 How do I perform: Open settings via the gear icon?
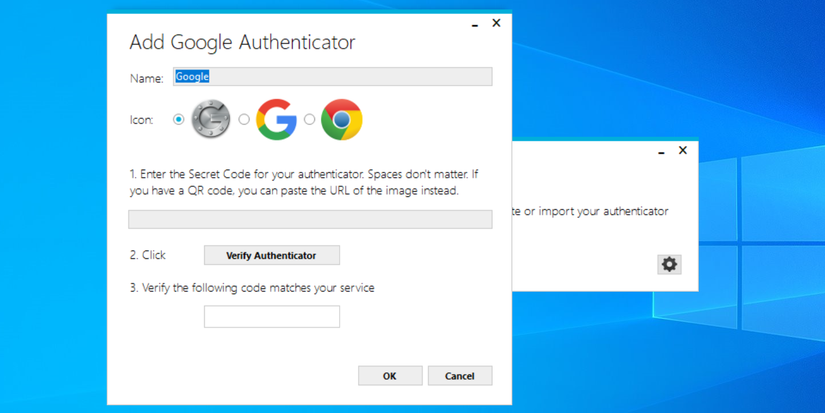(669, 264)
